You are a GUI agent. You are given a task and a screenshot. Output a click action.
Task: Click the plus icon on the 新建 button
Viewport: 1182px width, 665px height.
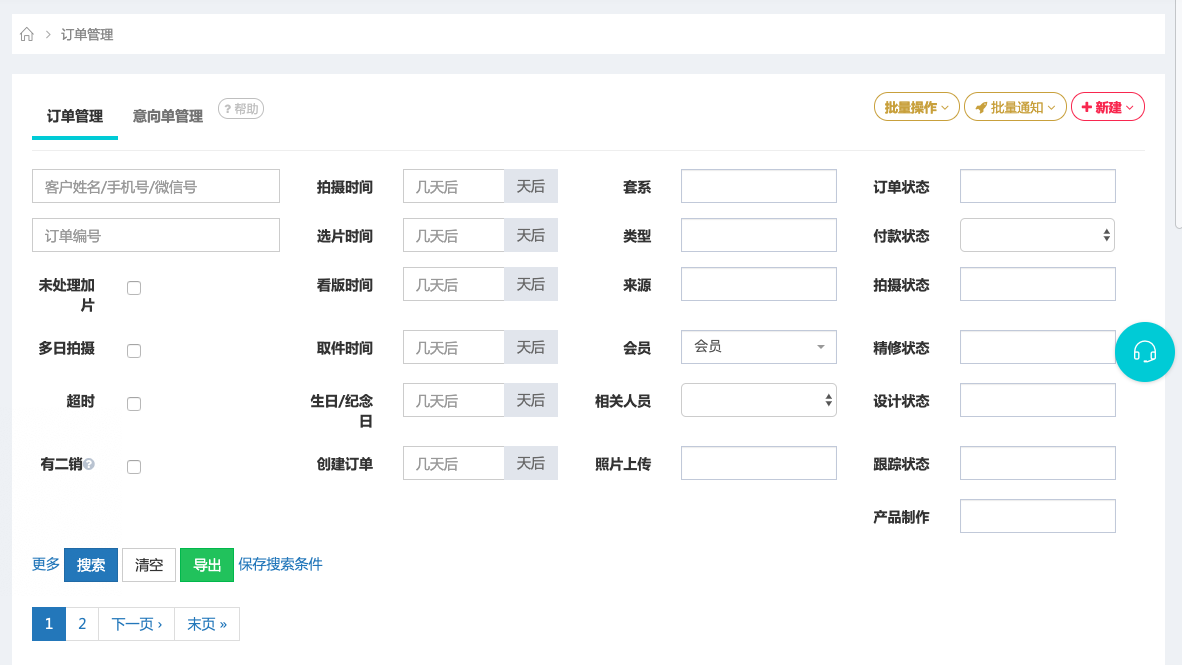[x=1087, y=106]
